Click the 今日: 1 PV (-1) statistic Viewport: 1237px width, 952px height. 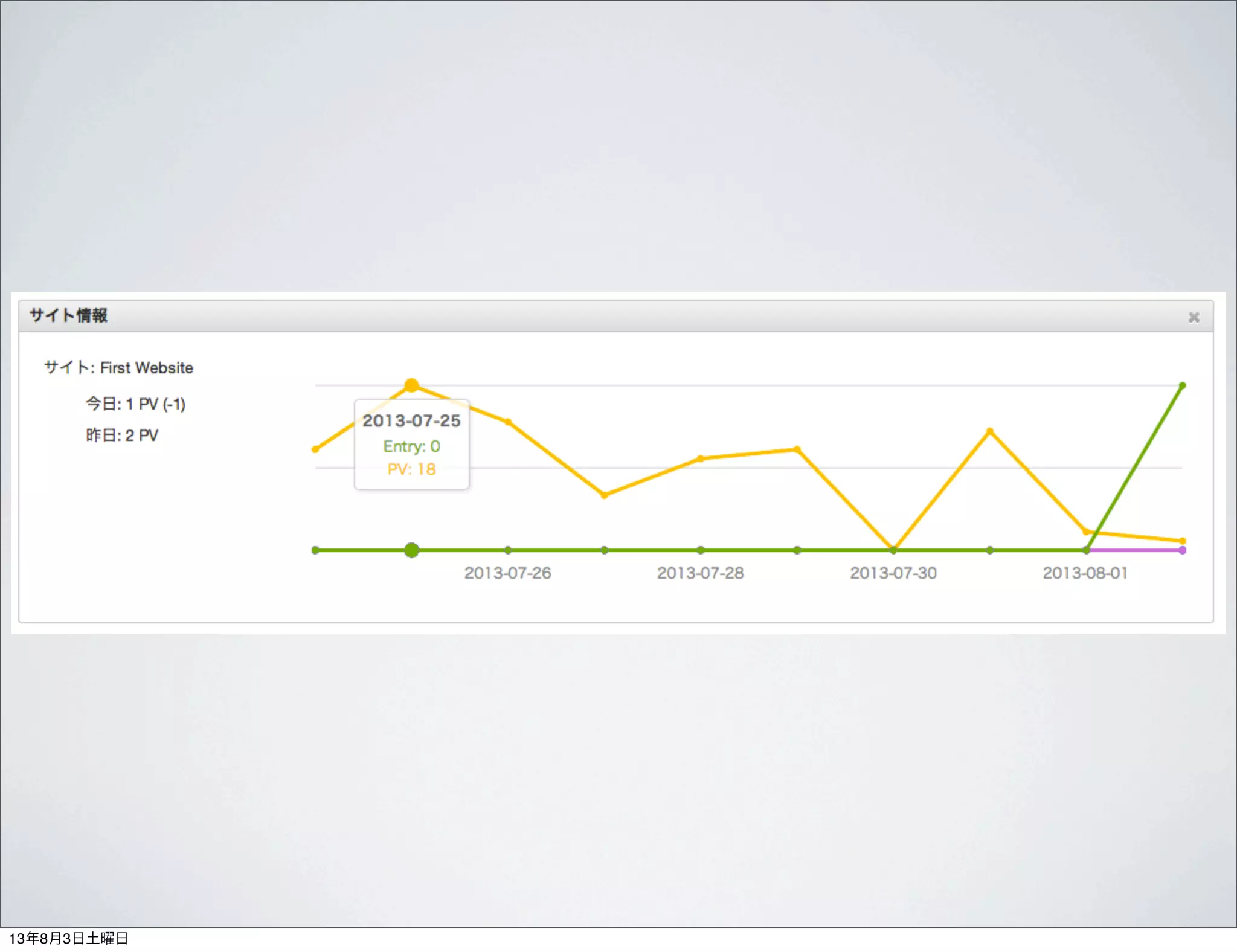[x=135, y=404]
